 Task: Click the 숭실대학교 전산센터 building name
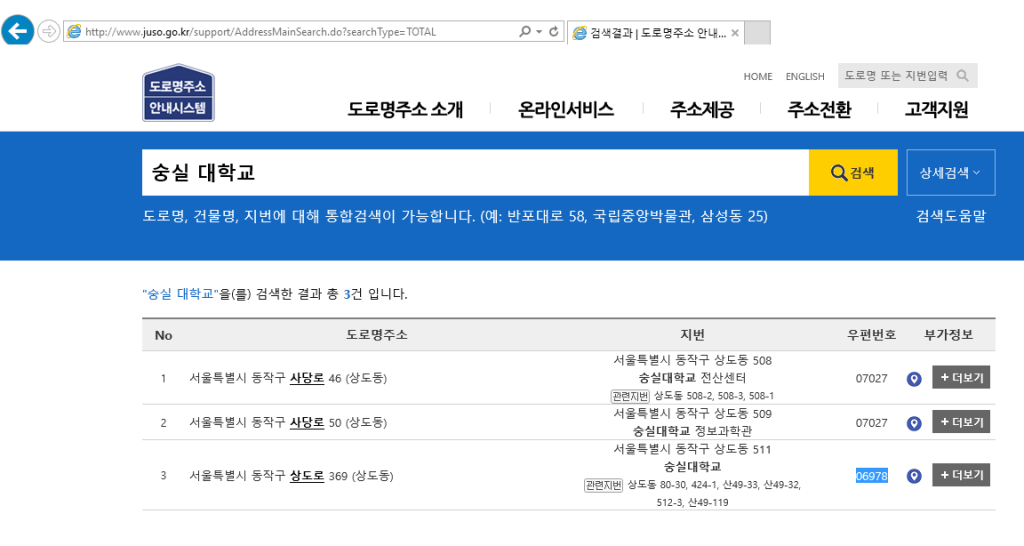coord(692,377)
